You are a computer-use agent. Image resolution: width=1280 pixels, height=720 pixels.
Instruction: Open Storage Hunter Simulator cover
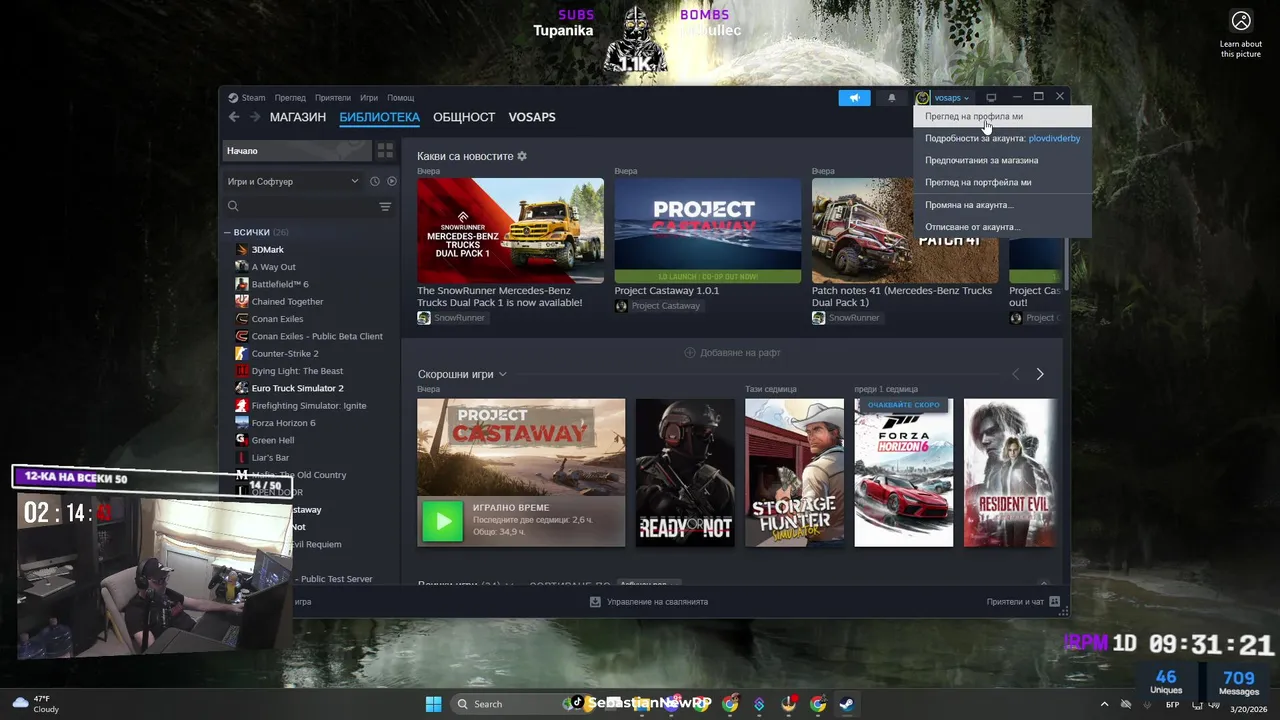[794, 473]
